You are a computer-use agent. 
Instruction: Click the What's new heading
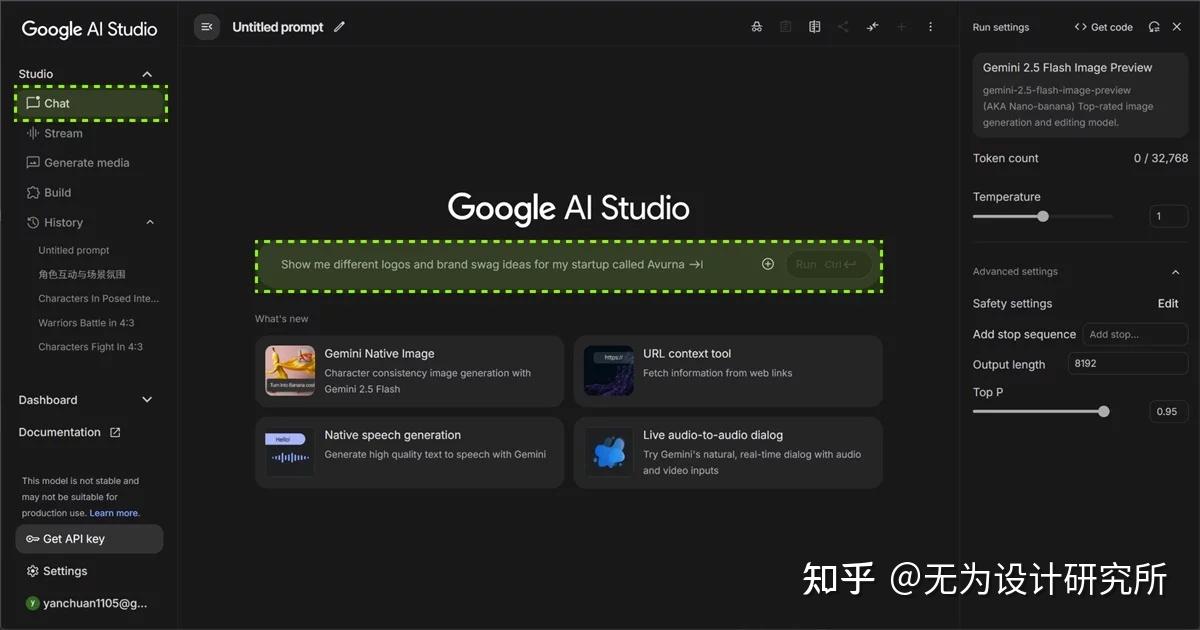pyautogui.click(x=282, y=319)
